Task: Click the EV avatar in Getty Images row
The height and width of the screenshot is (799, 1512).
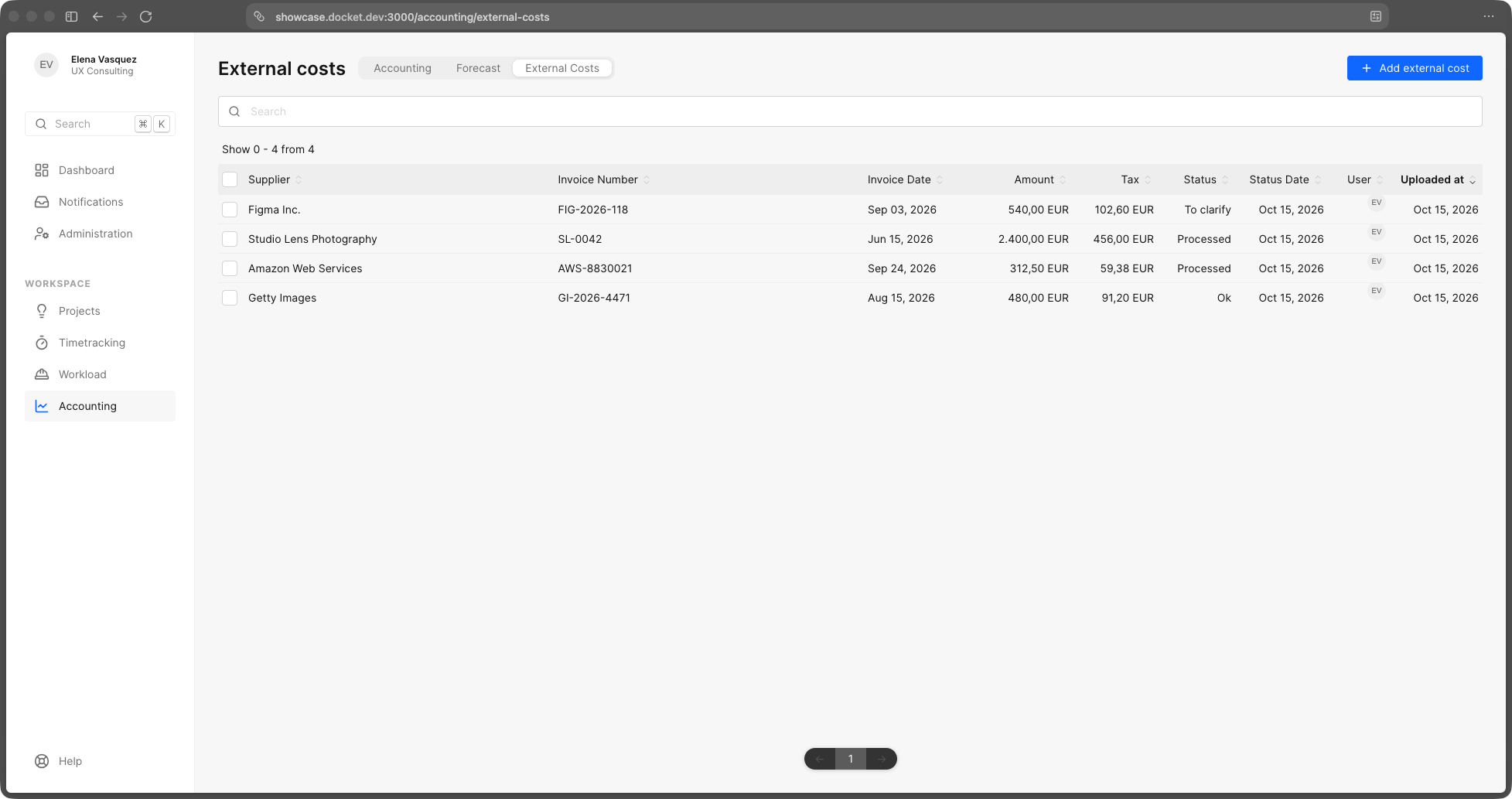Action: point(1377,291)
